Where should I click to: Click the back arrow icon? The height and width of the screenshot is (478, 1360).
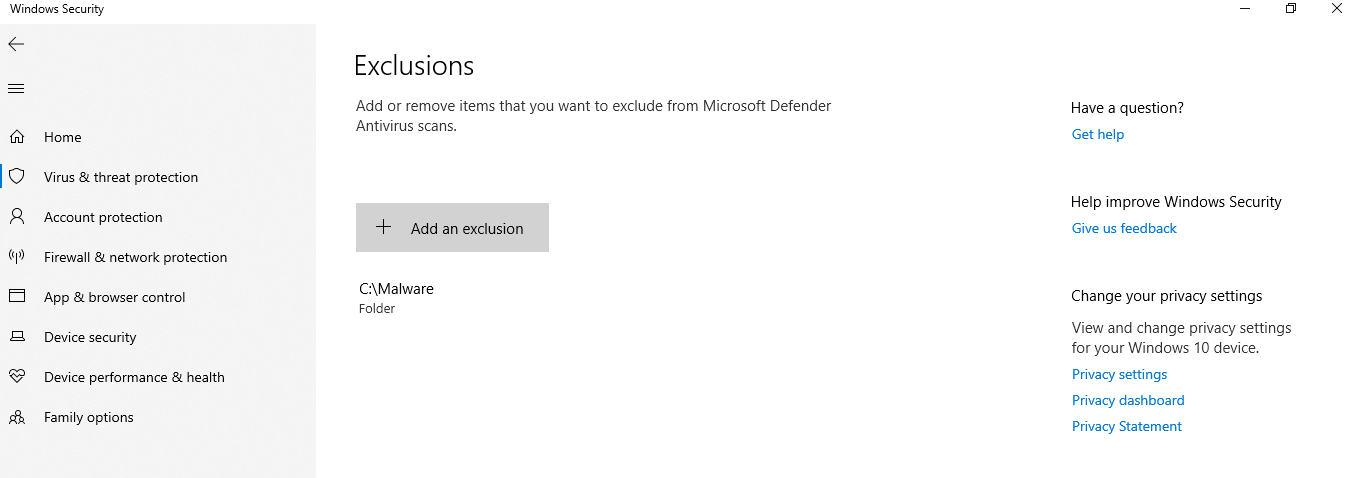16,44
